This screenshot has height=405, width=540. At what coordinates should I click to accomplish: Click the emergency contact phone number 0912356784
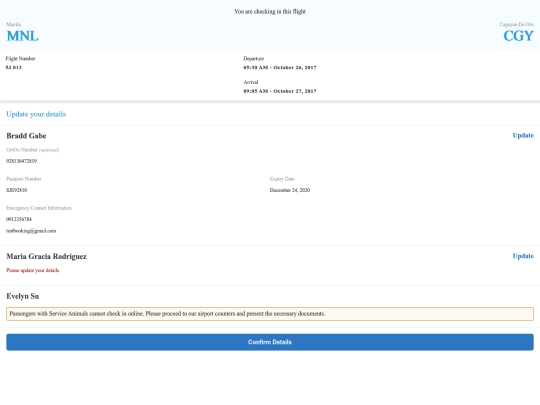[x=19, y=219]
